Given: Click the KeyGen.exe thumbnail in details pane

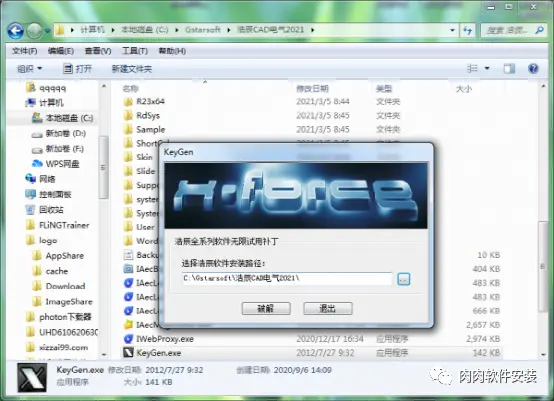Looking at the screenshot, I should 32,377.
